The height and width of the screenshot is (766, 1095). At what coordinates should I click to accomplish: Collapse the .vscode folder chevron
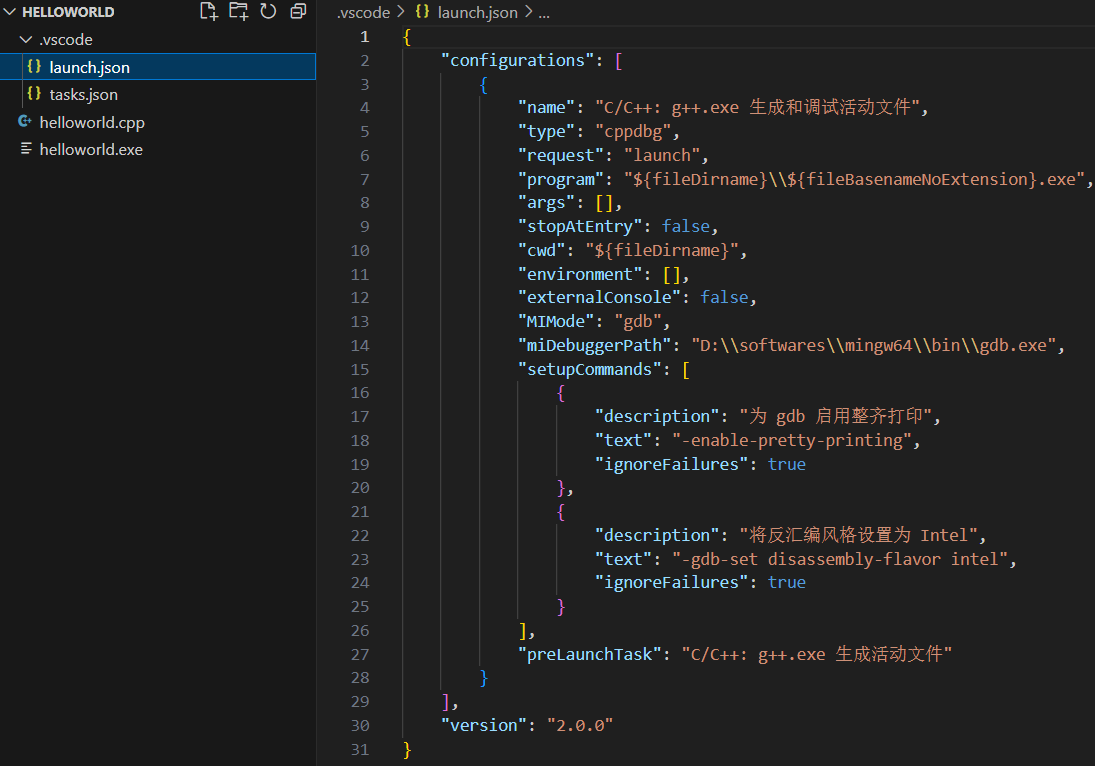(x=25, y=40)
